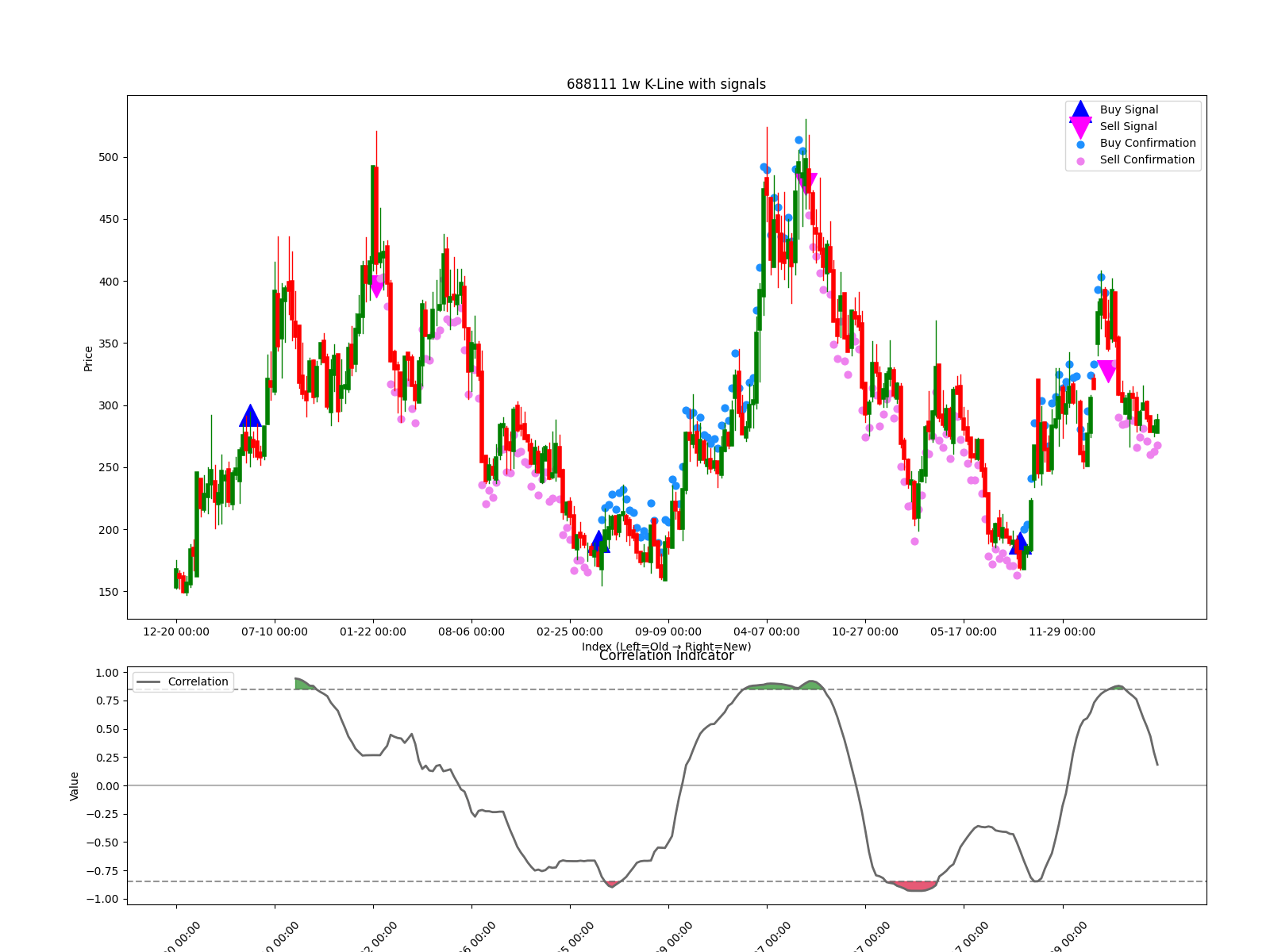Click the blue Buy Signal triangle in legend
The image size is (1270, 952).
1080,110
